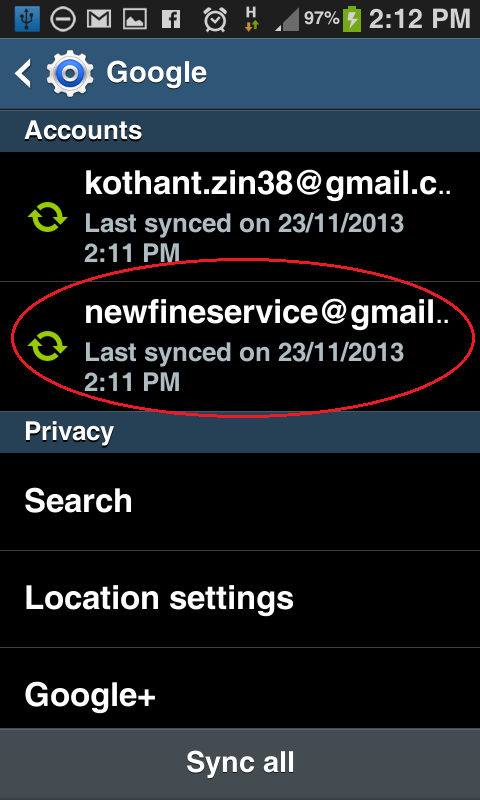480x800 pixels.
Task: Tap the Gmail notification icon
Action: pyautogui.click(x=99, y=19)
